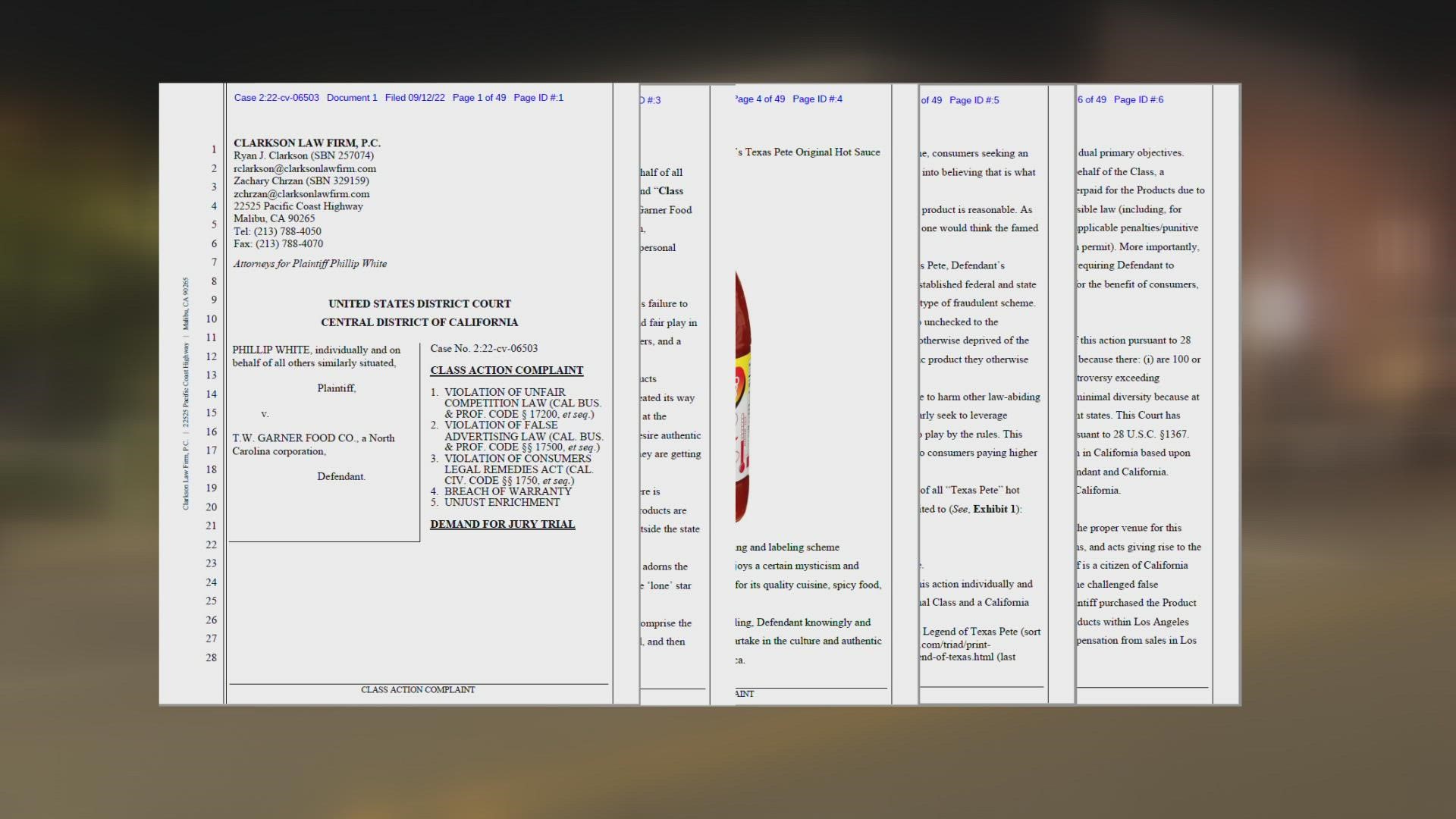Click "Page 1 of 49" in the header

479,98
